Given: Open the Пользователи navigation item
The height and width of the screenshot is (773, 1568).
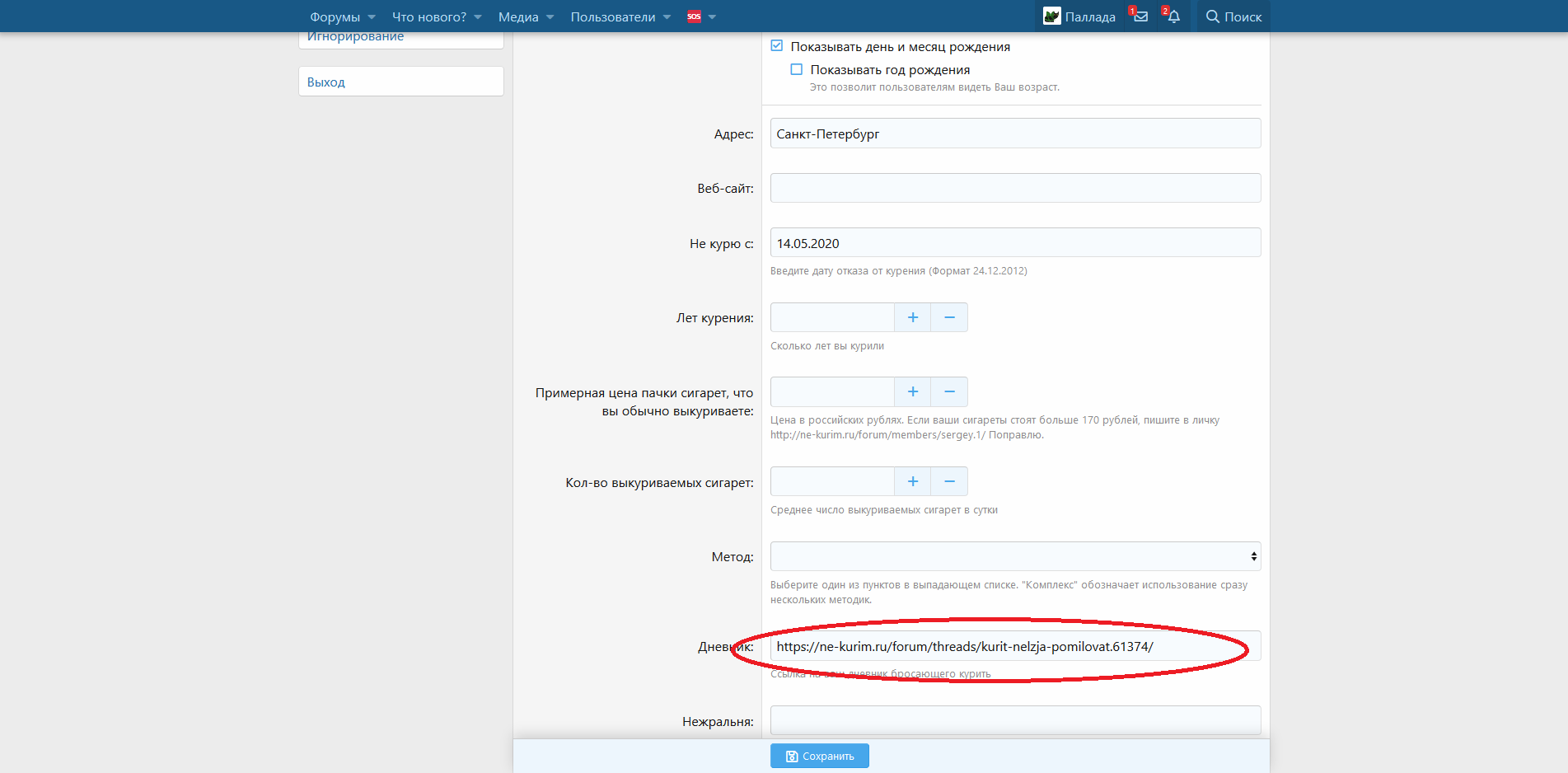Looking at the screenshot, I should [613, 16].
